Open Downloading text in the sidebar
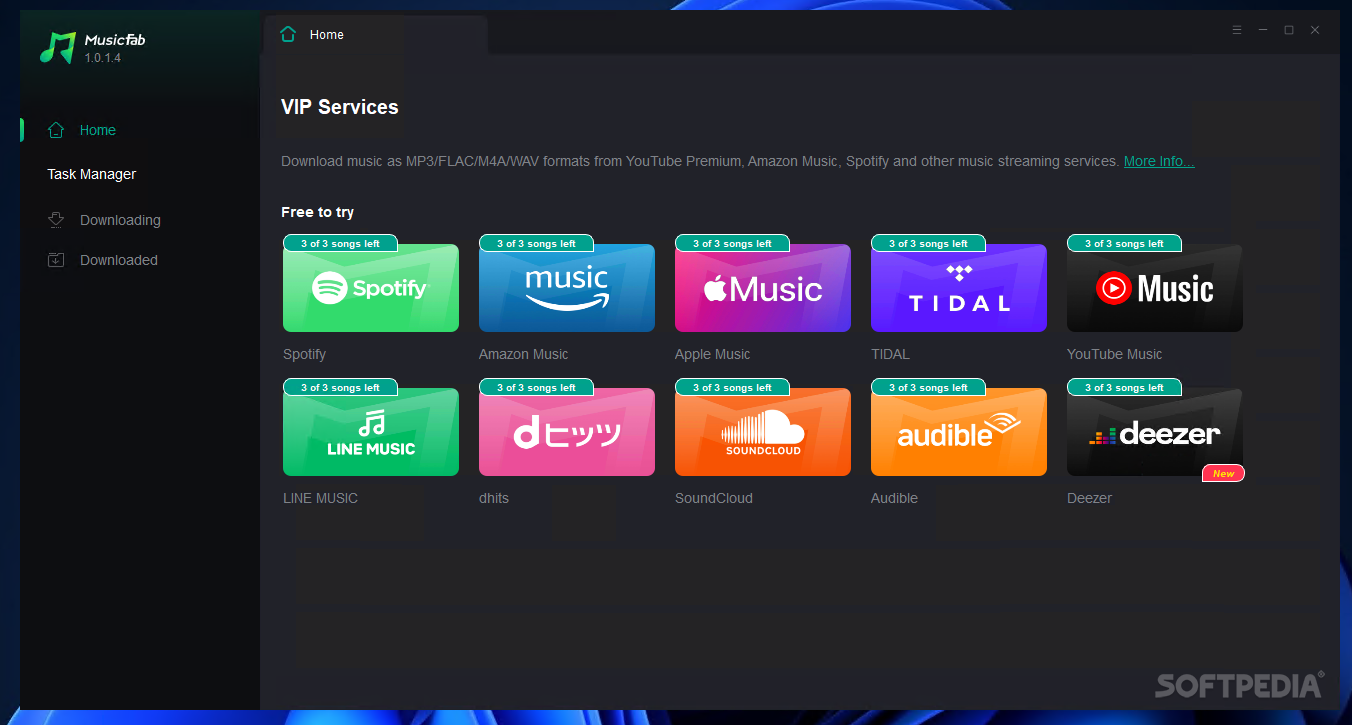 click(120, 220)
